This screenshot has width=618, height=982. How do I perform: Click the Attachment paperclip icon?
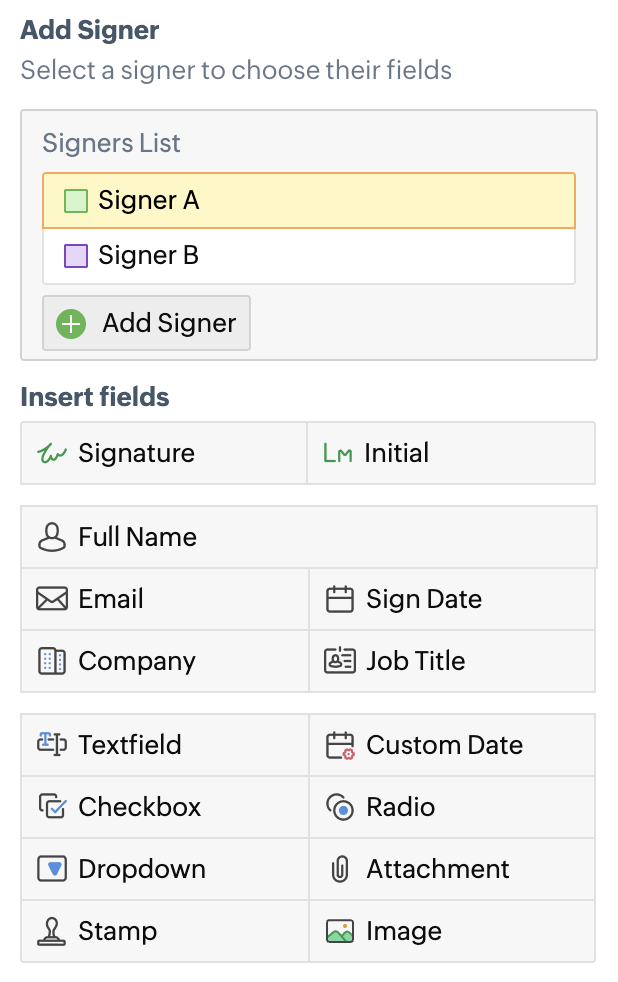[x=340, y=869]
